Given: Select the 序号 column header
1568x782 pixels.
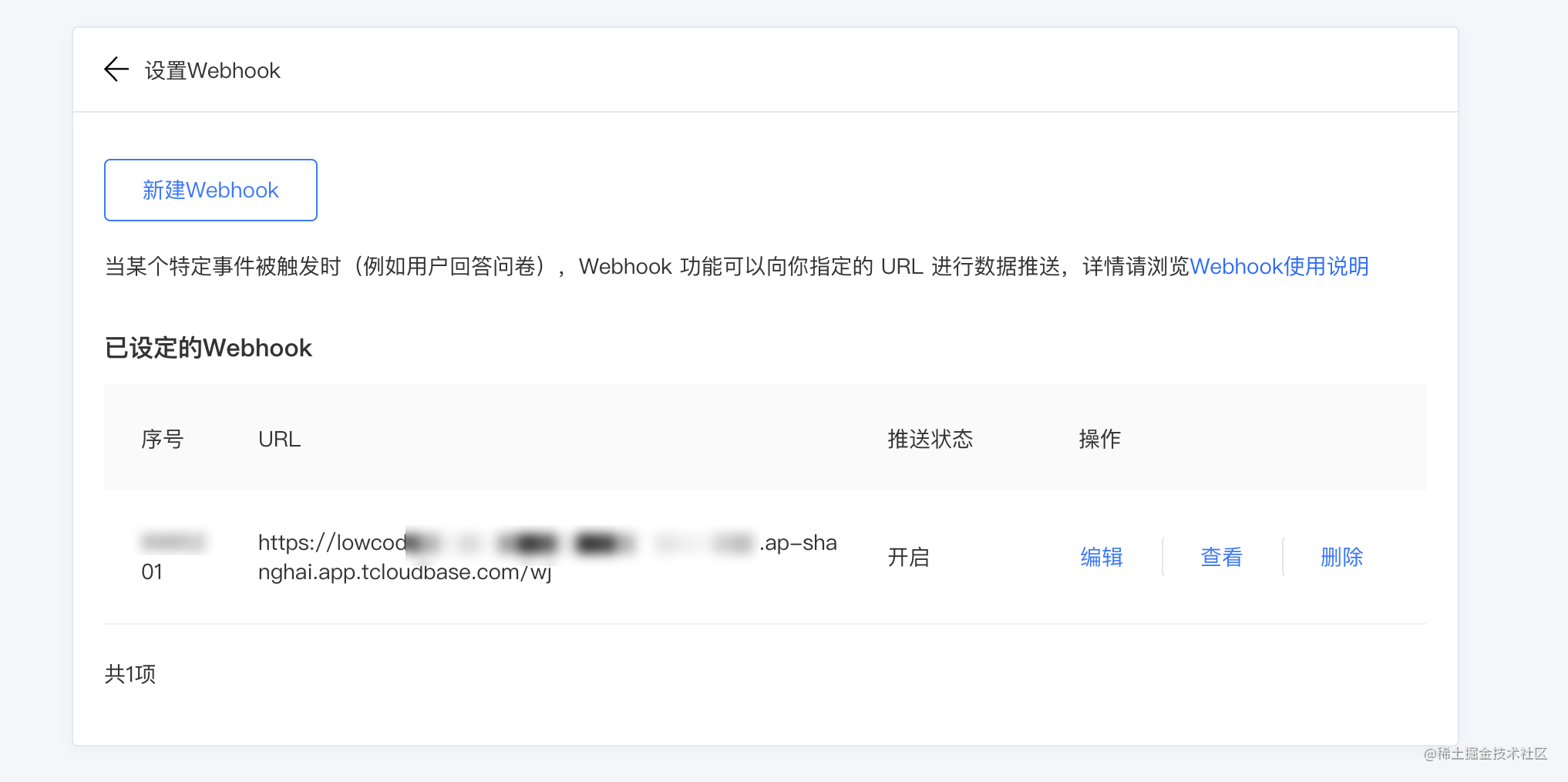Looking at the screenshot, I should (162, 439).
